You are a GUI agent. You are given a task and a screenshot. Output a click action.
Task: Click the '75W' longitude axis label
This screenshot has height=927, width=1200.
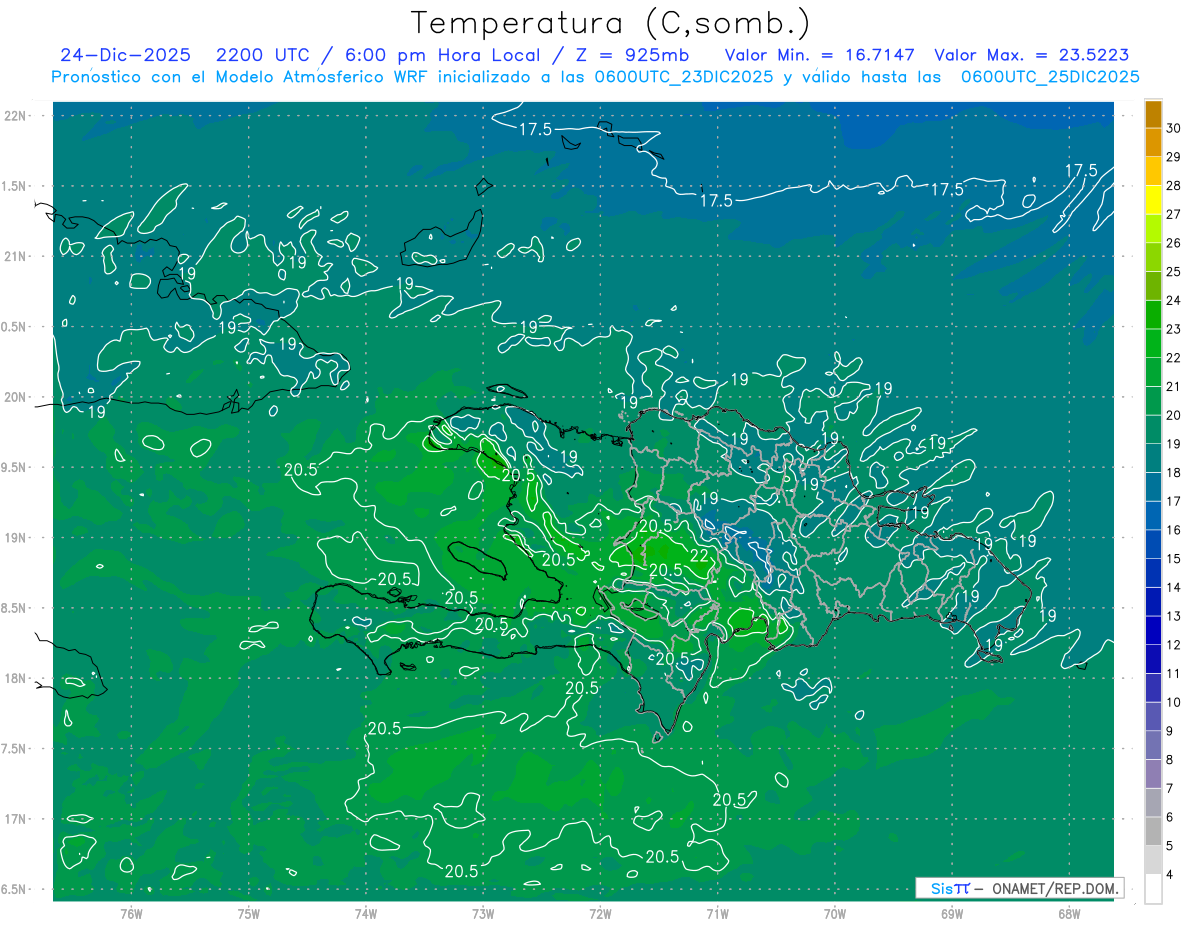coord(249,913)
